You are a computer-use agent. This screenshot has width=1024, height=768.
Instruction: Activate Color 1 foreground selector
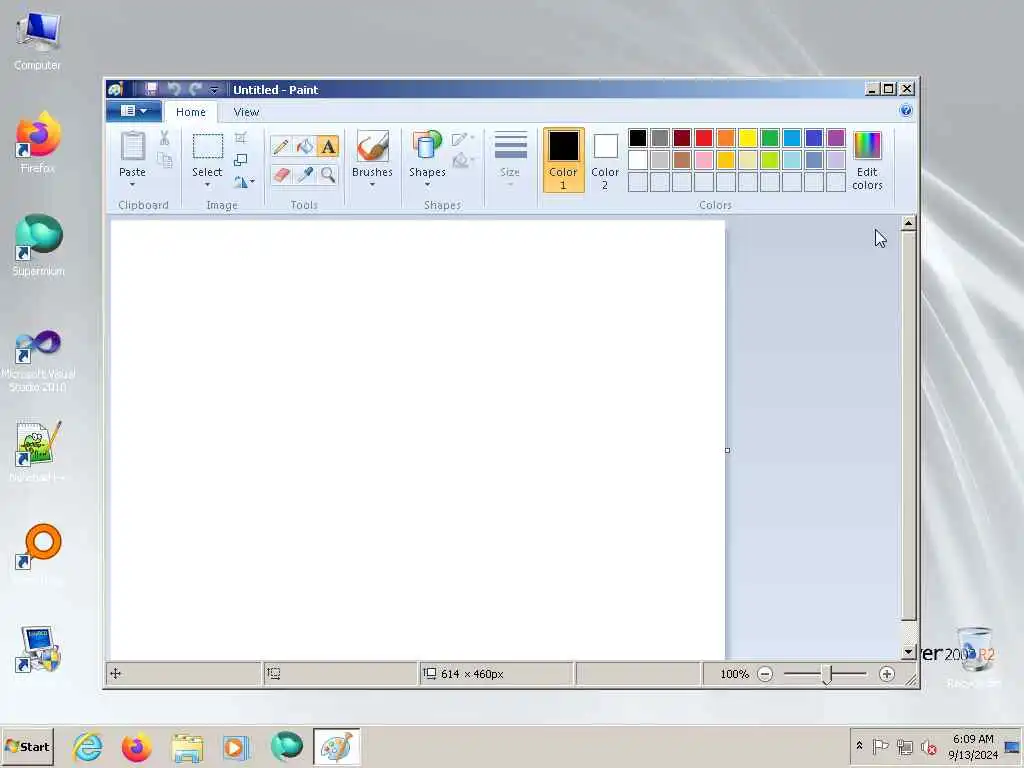tap(563, 160)
